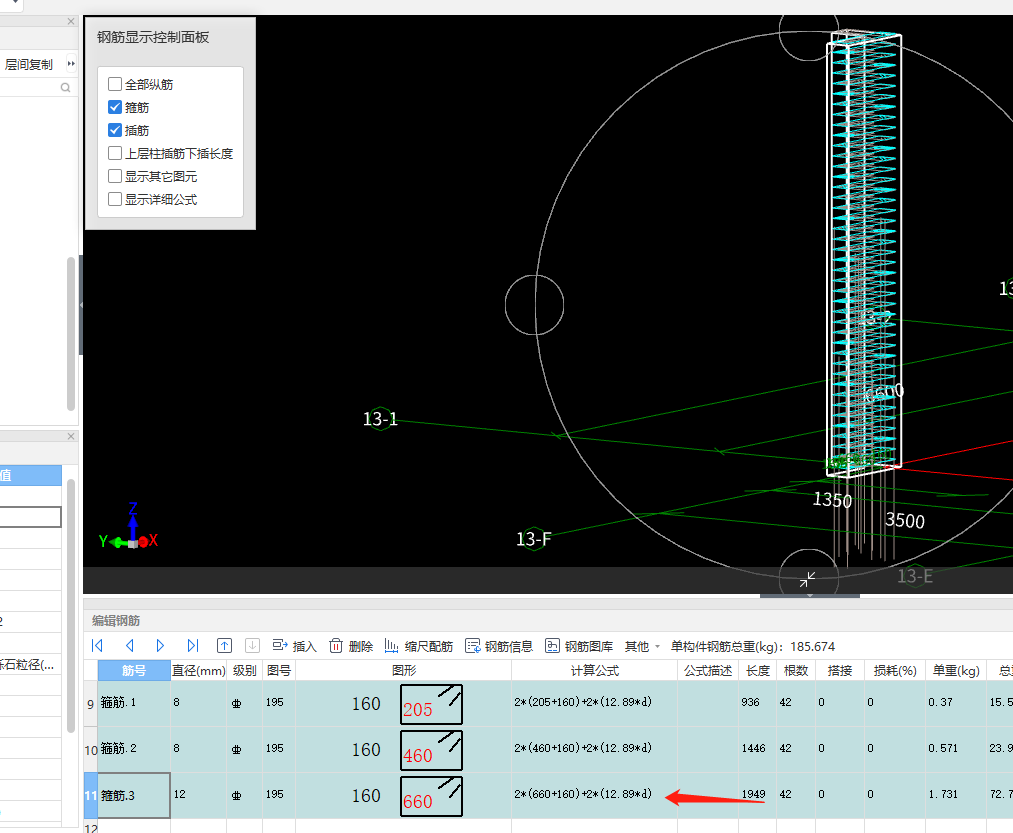
Task: Enable 显示详细公式 checkbox
Action: point(115,199)
